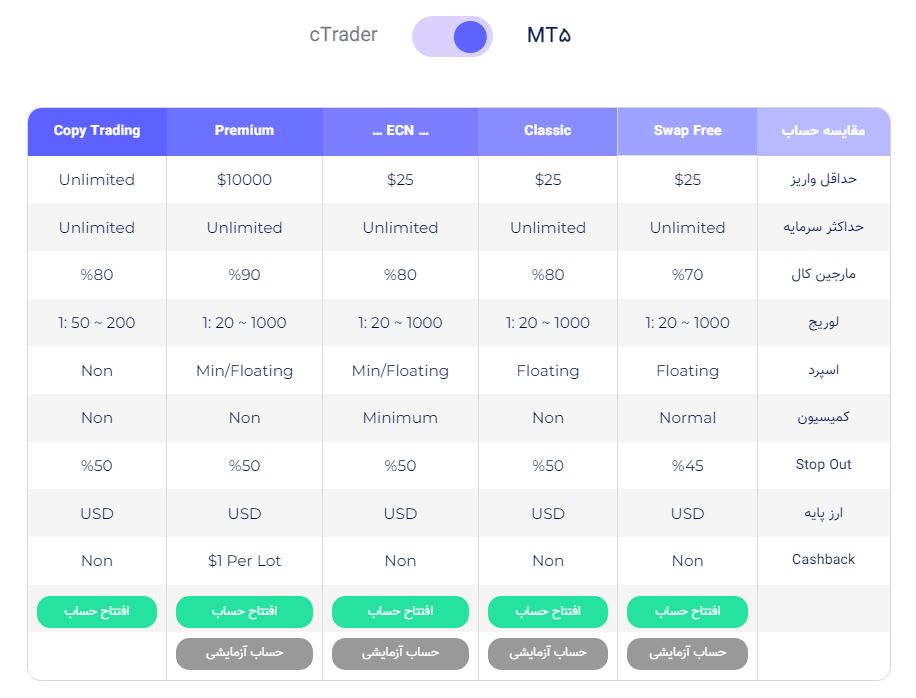Image resolution: width=916 pixels, height=698 pixels.
Task: Open account button under Premium column
Action: coord(244,612)
